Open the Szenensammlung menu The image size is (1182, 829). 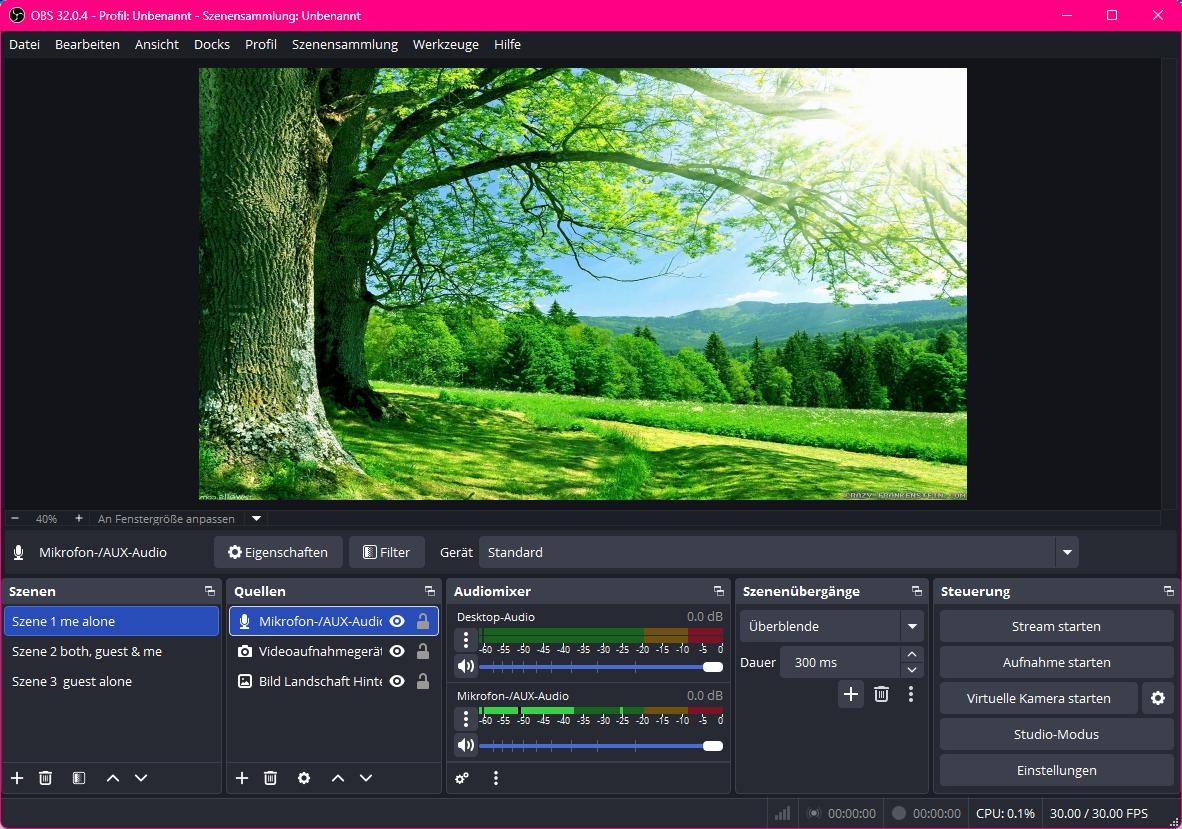tap(344, 44)
